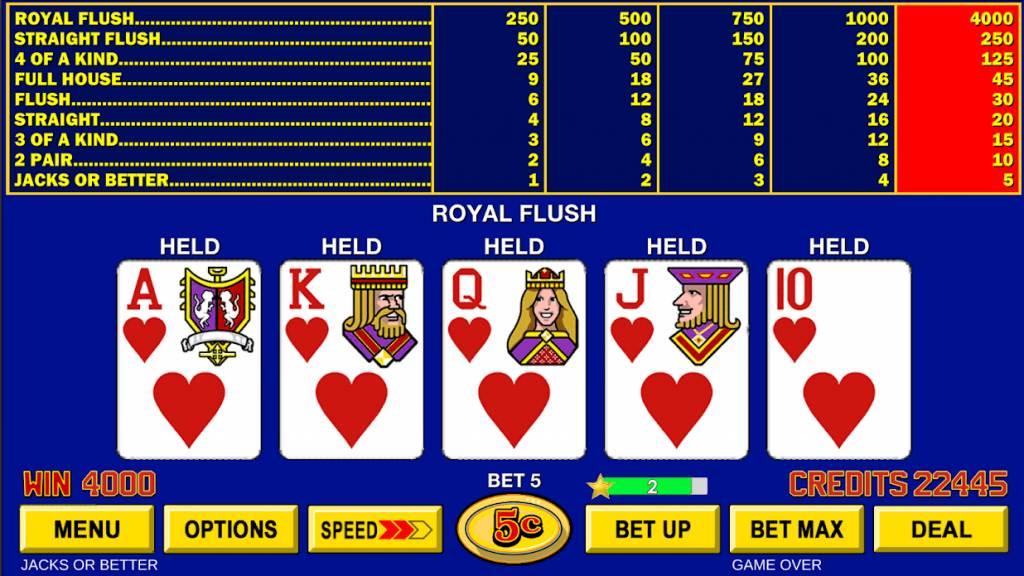Click the CREDITS 22445 display
The width and height of the screenshot is (1024, 576).
[898, 484]
